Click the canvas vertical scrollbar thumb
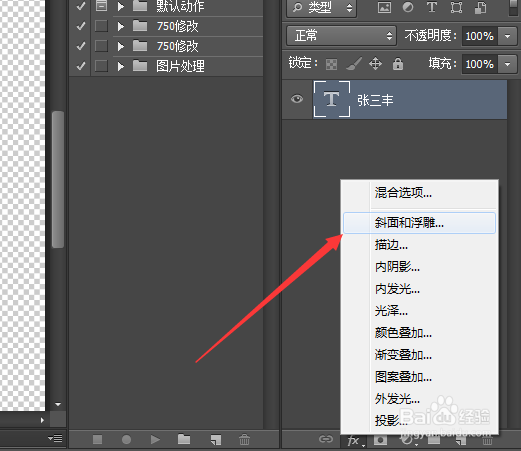The height and width of the screenshot is (451, 521). coord(58,180)
